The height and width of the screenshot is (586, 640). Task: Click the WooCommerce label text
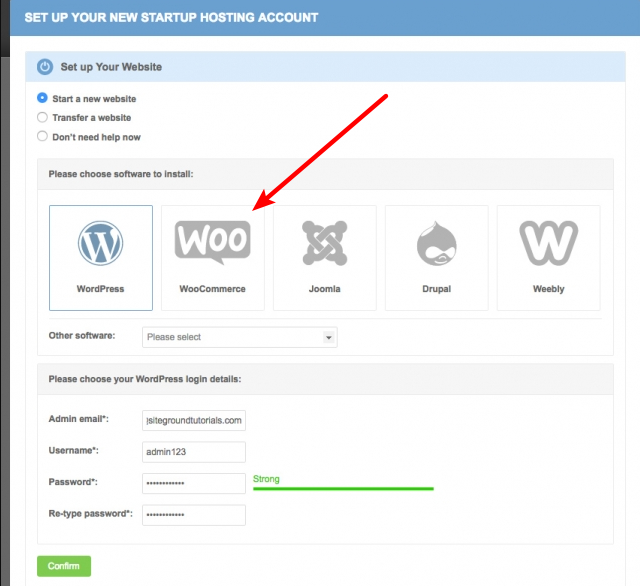coord(213,289)
